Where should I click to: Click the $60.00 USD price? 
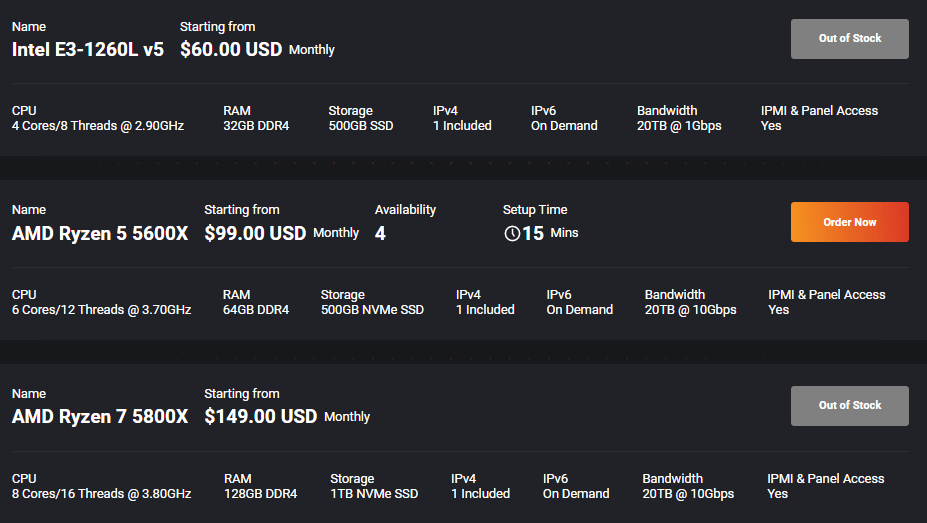(231, 49)
